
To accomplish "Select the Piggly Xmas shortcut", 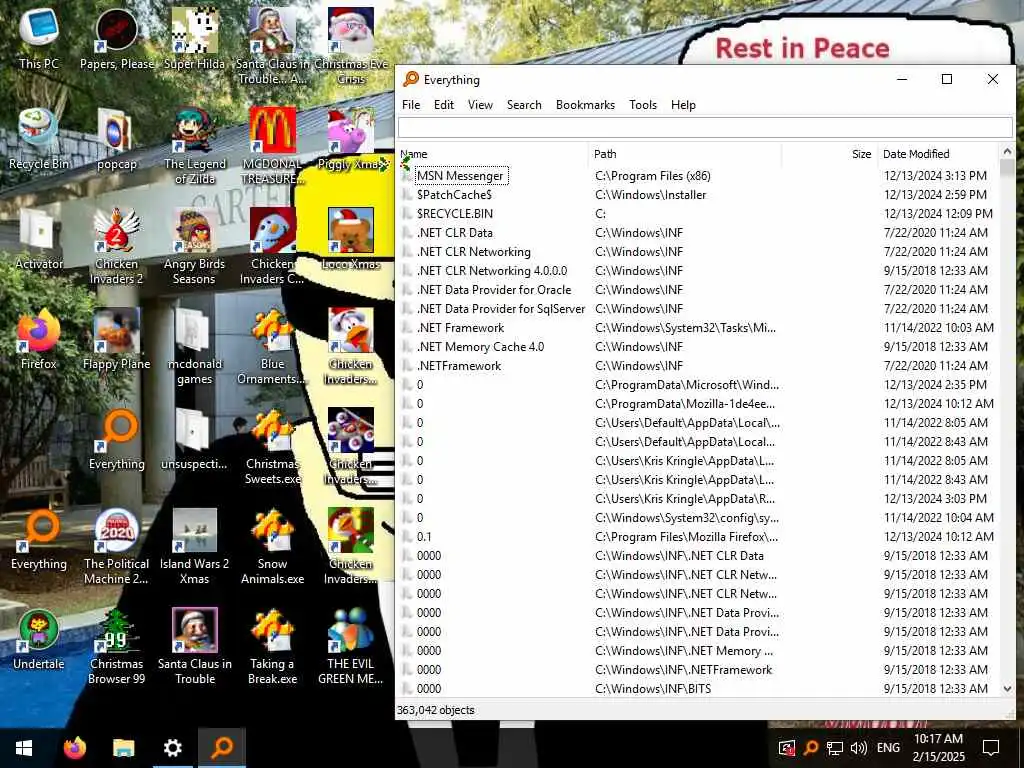I will tap(351, 138).
